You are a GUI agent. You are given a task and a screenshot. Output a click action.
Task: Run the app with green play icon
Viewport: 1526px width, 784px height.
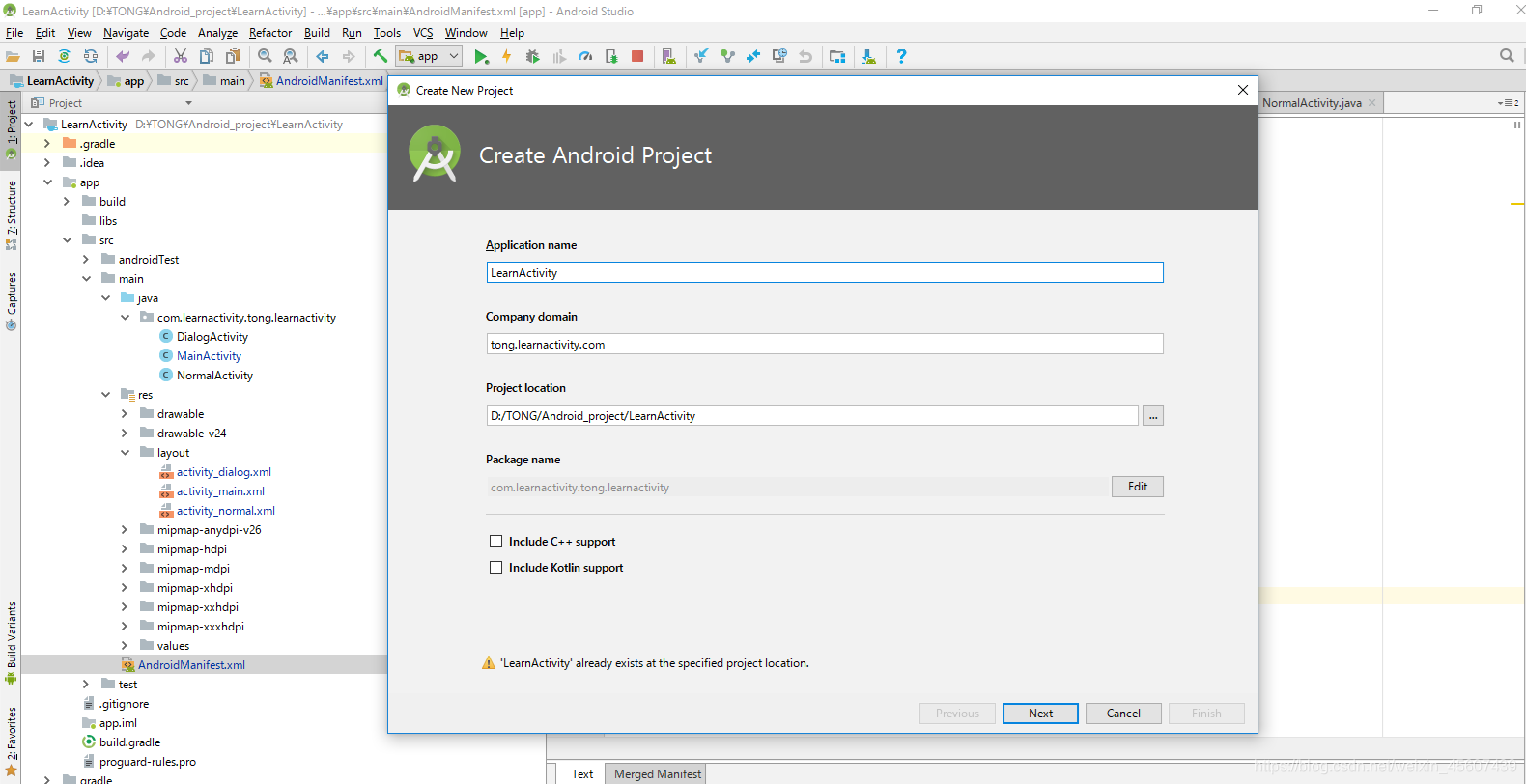(x=481, y=57)
